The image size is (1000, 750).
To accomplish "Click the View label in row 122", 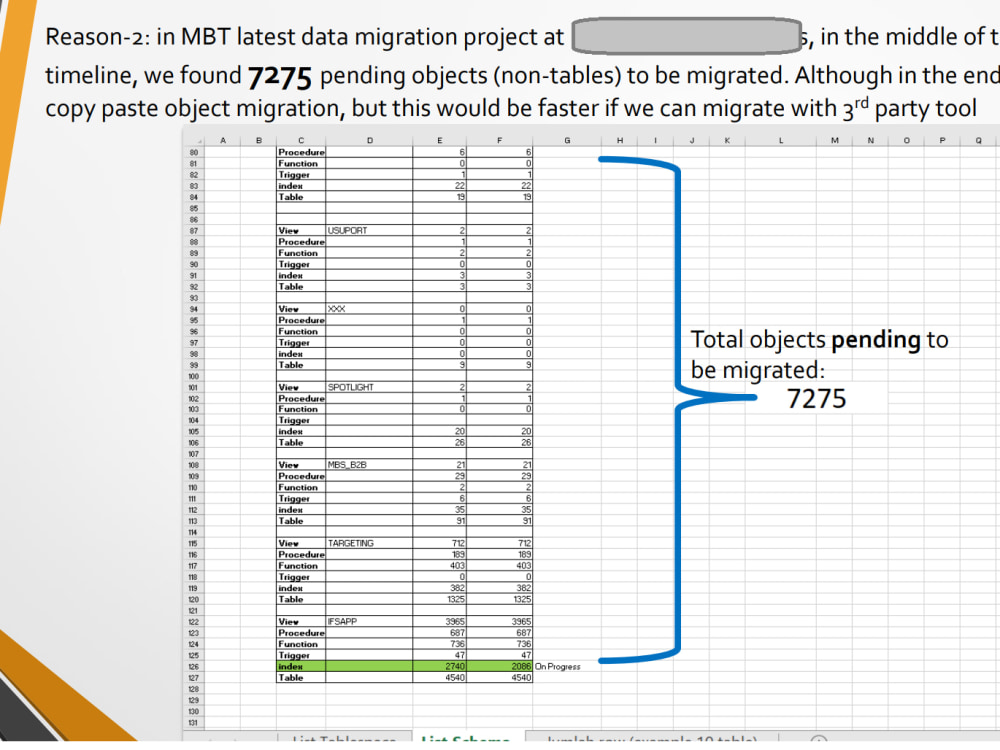I will click(x=301, y=622).
